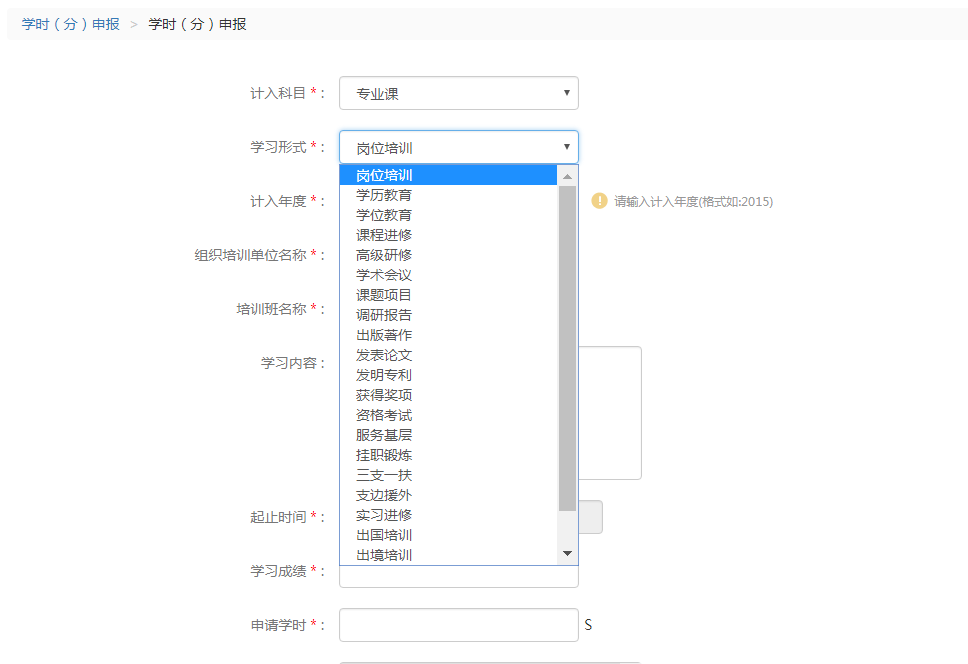Select the 学术会议 option
The width and height of the screenshot is (968, 664).
point(384,275)
